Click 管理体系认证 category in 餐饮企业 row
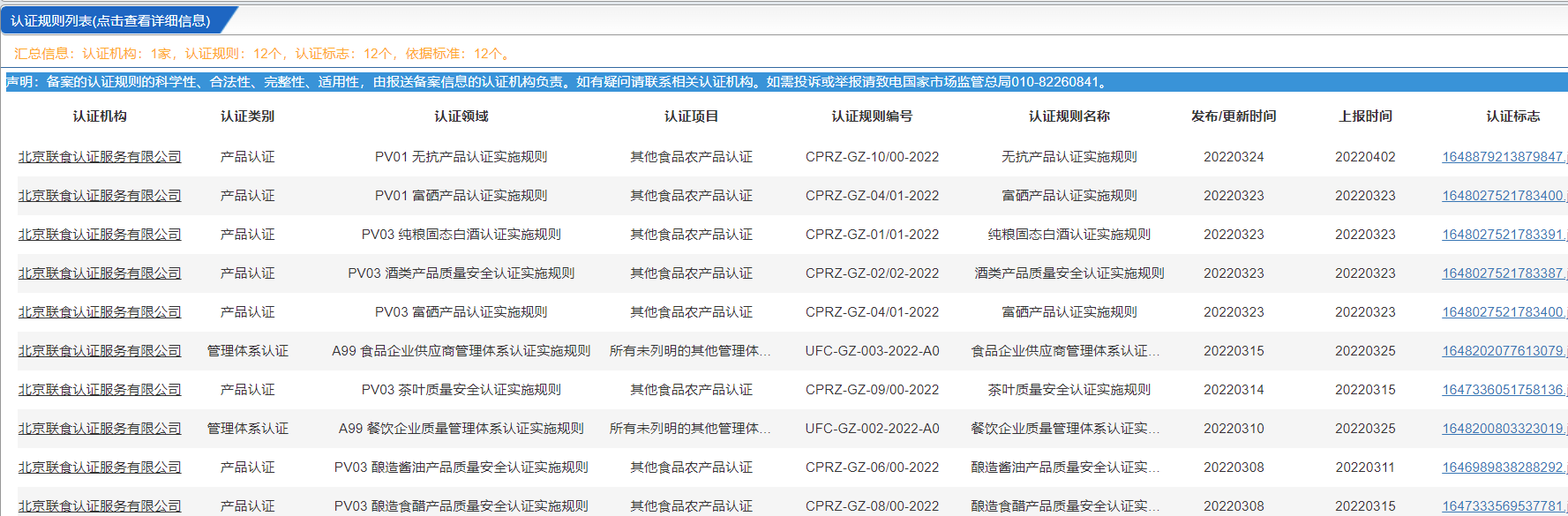The height and width of the screenshot is (516, 1568). [x=248, y=429]
